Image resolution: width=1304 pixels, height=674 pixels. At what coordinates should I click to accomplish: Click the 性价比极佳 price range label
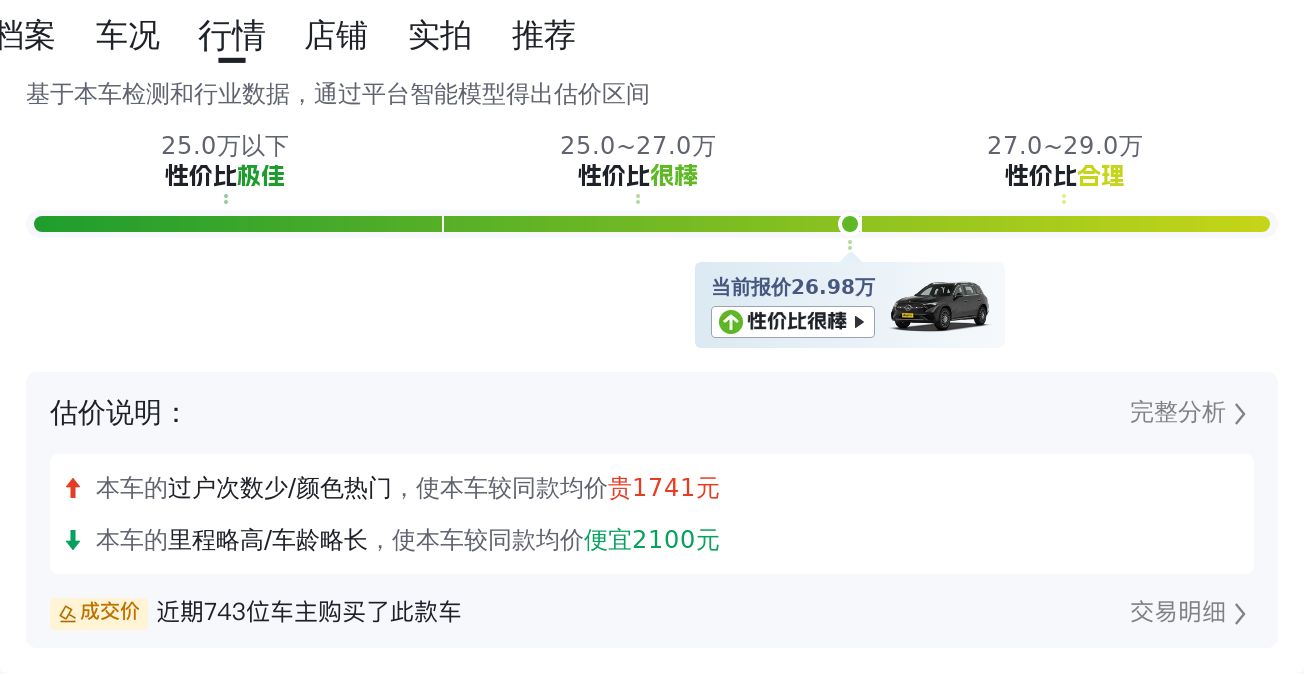click(x=225, y=176)
